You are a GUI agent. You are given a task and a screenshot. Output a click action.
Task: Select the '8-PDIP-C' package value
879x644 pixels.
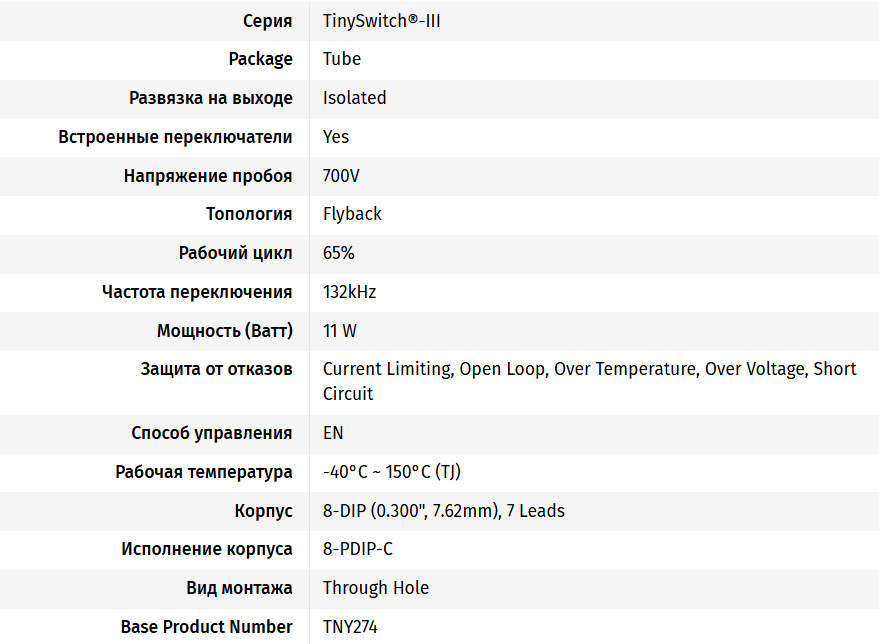[x=357, y=549]
